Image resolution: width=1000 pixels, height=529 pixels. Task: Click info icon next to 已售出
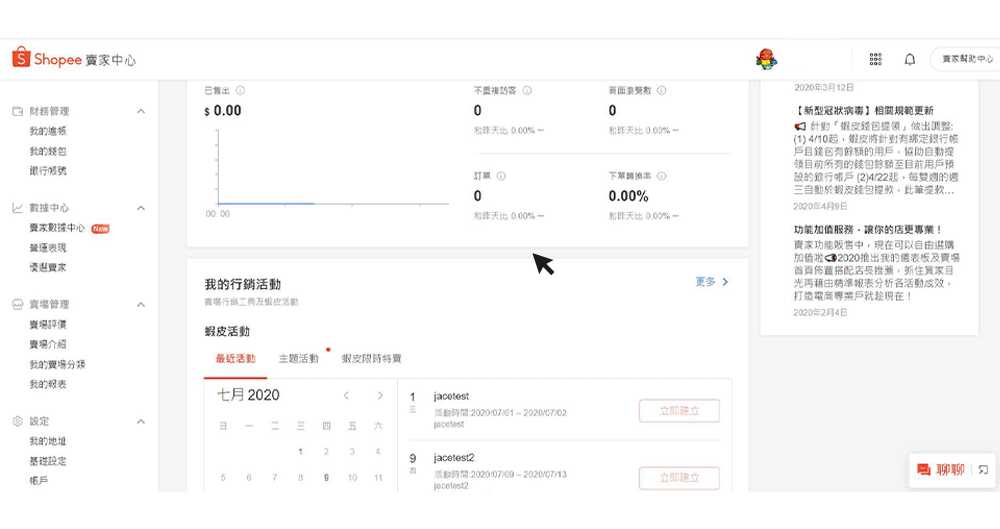pyautogui.click(x=241, y=90)
